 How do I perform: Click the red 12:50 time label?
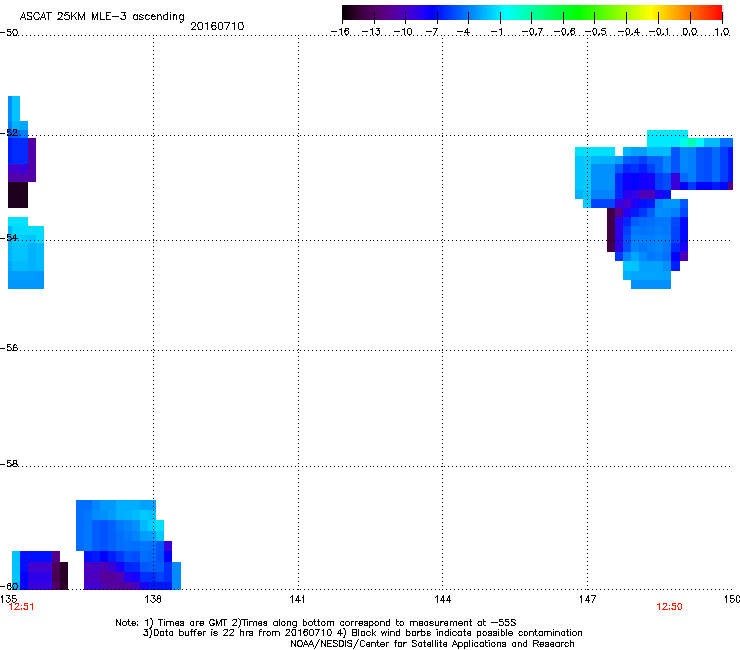pyautogui.click(x=669, y=607)
